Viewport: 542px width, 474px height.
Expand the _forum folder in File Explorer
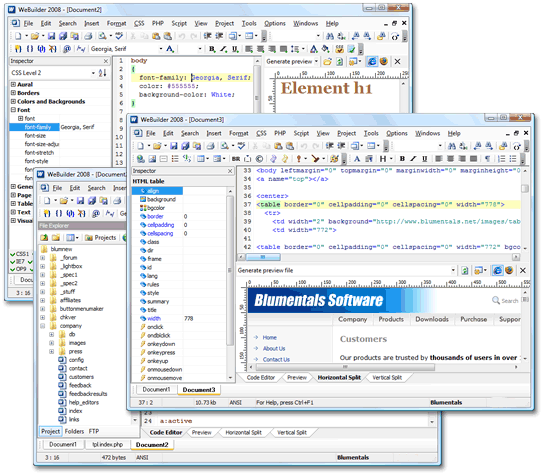tap(43, 258)
